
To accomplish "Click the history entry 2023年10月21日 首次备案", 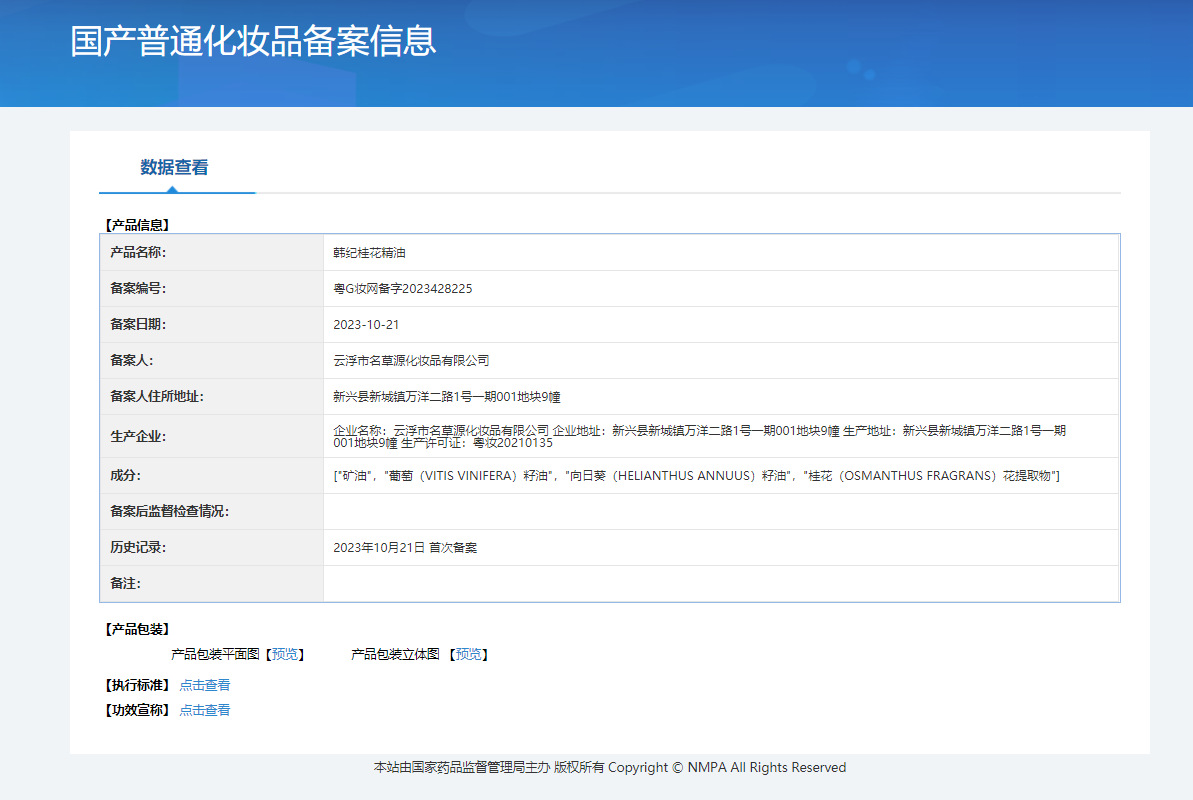I will [405, 548].
